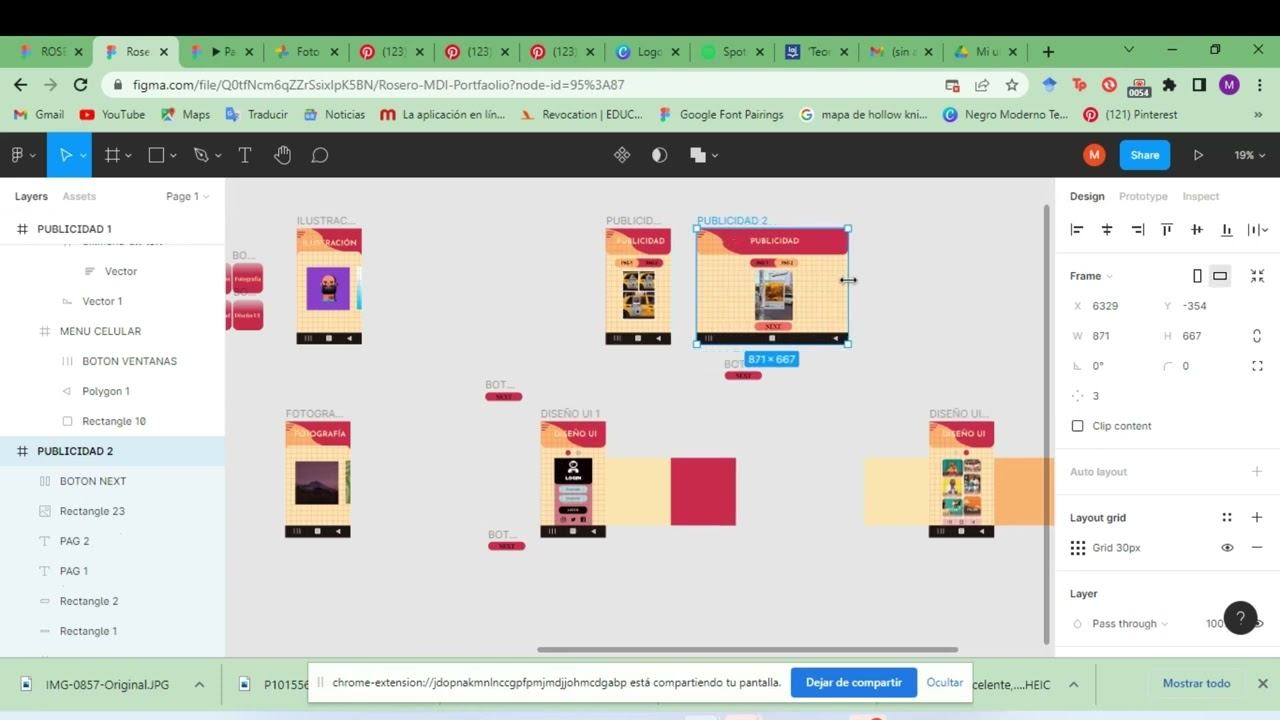The height and width of the screenshot is (720, 1280).
Task: Click Align bottom icon
Action: pyautogui.click(x=1227, y=230)
